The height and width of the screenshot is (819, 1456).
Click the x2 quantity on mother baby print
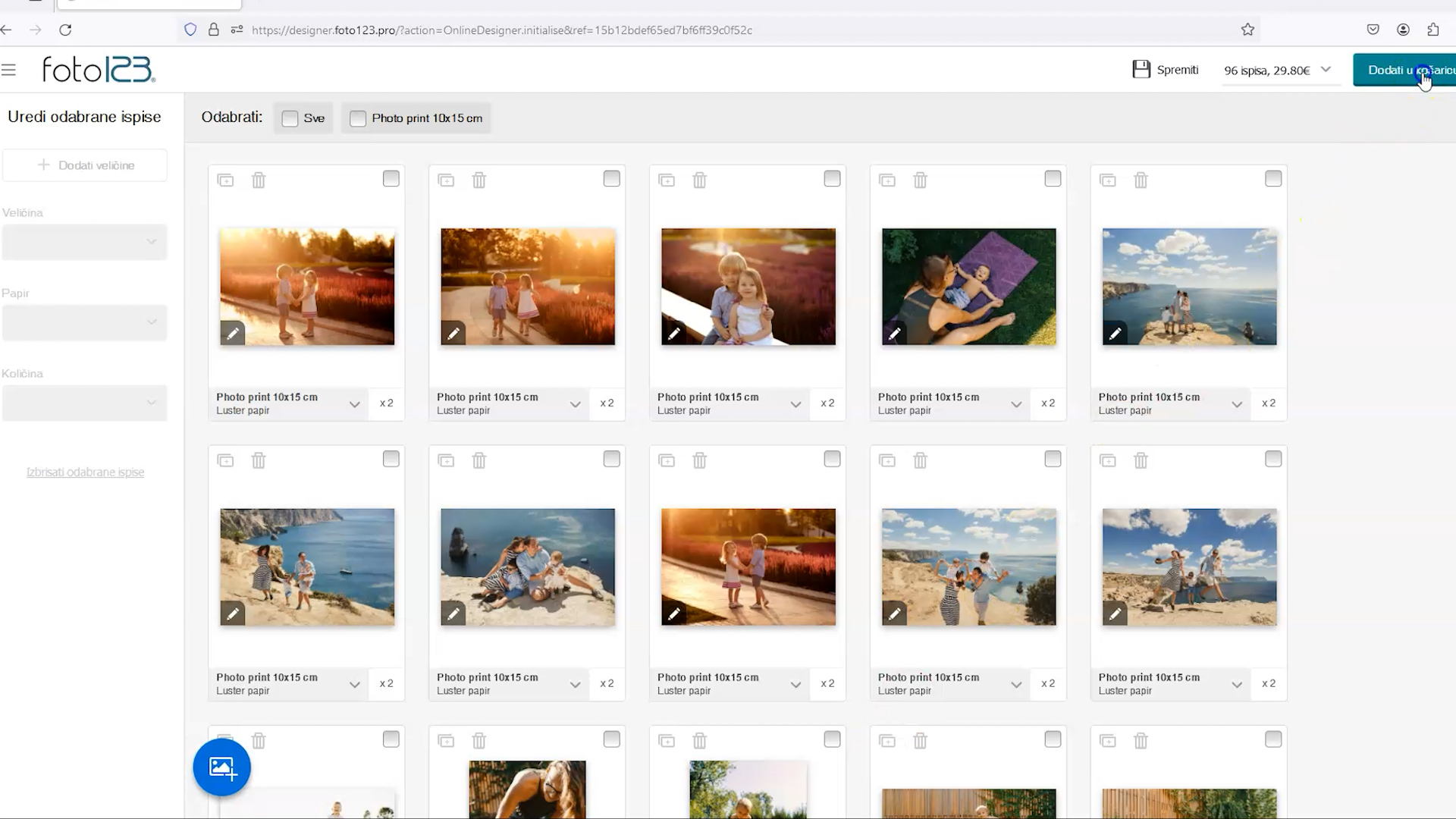click(x=1047, y=403)
